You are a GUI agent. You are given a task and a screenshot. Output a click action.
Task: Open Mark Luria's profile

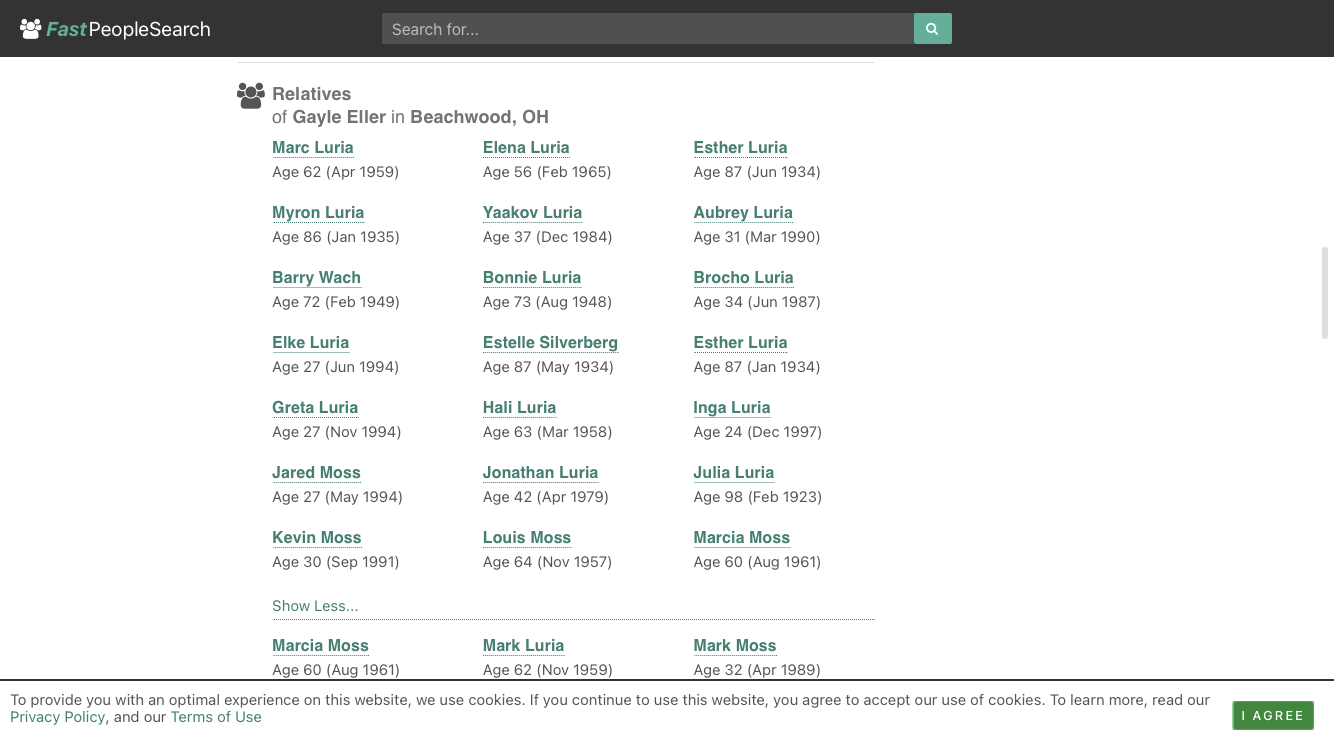coord(523,645)
